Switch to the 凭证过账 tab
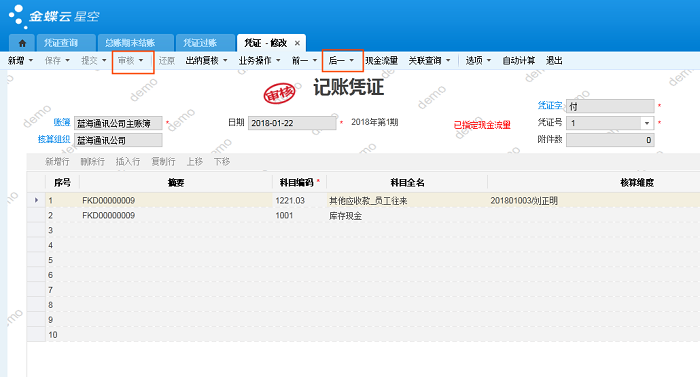The image size is (700, 377). click(200, 43)
